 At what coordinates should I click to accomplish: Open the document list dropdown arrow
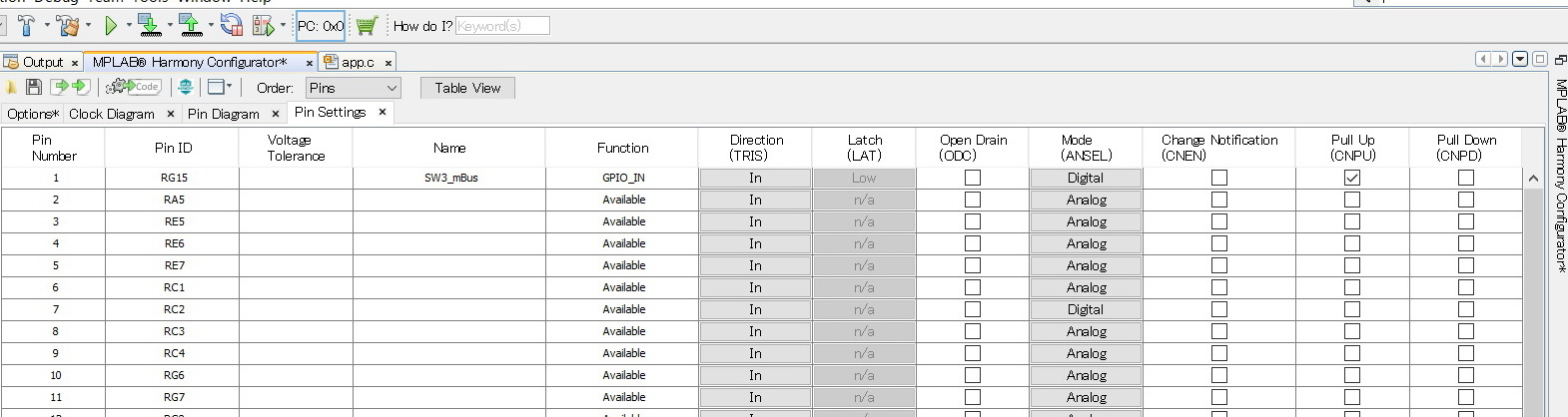1520,59
